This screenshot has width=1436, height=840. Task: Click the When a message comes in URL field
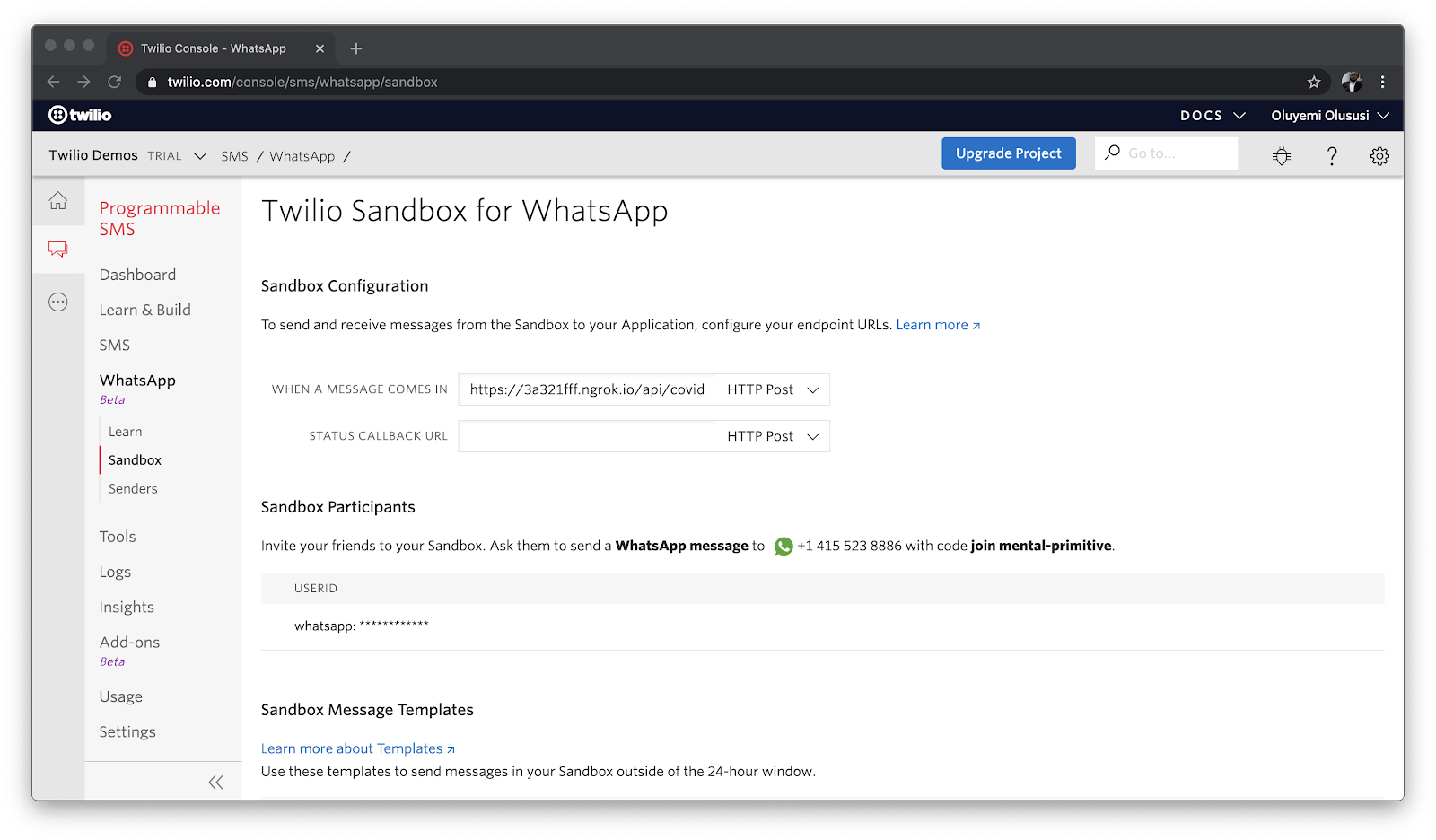[x=587, y=389]
